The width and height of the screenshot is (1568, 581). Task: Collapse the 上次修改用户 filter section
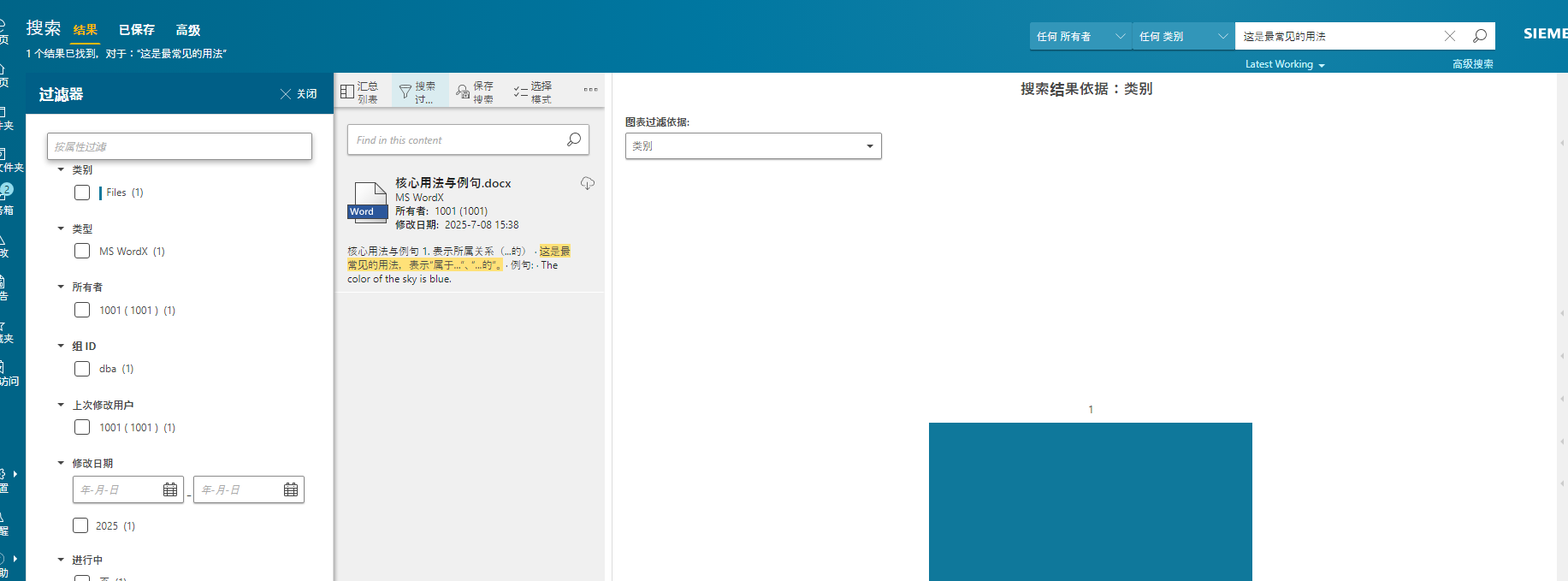(x=61, y=405)
